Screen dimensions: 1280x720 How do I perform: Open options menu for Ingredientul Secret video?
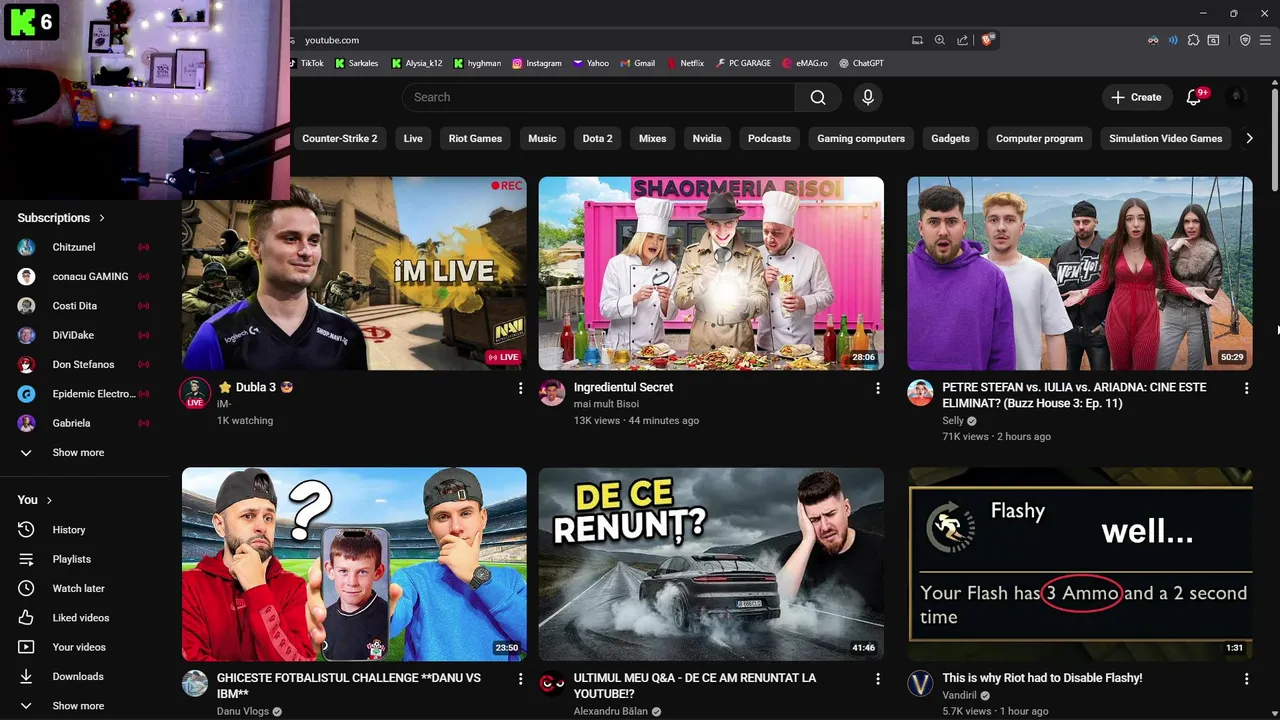(x=877, y=388)
